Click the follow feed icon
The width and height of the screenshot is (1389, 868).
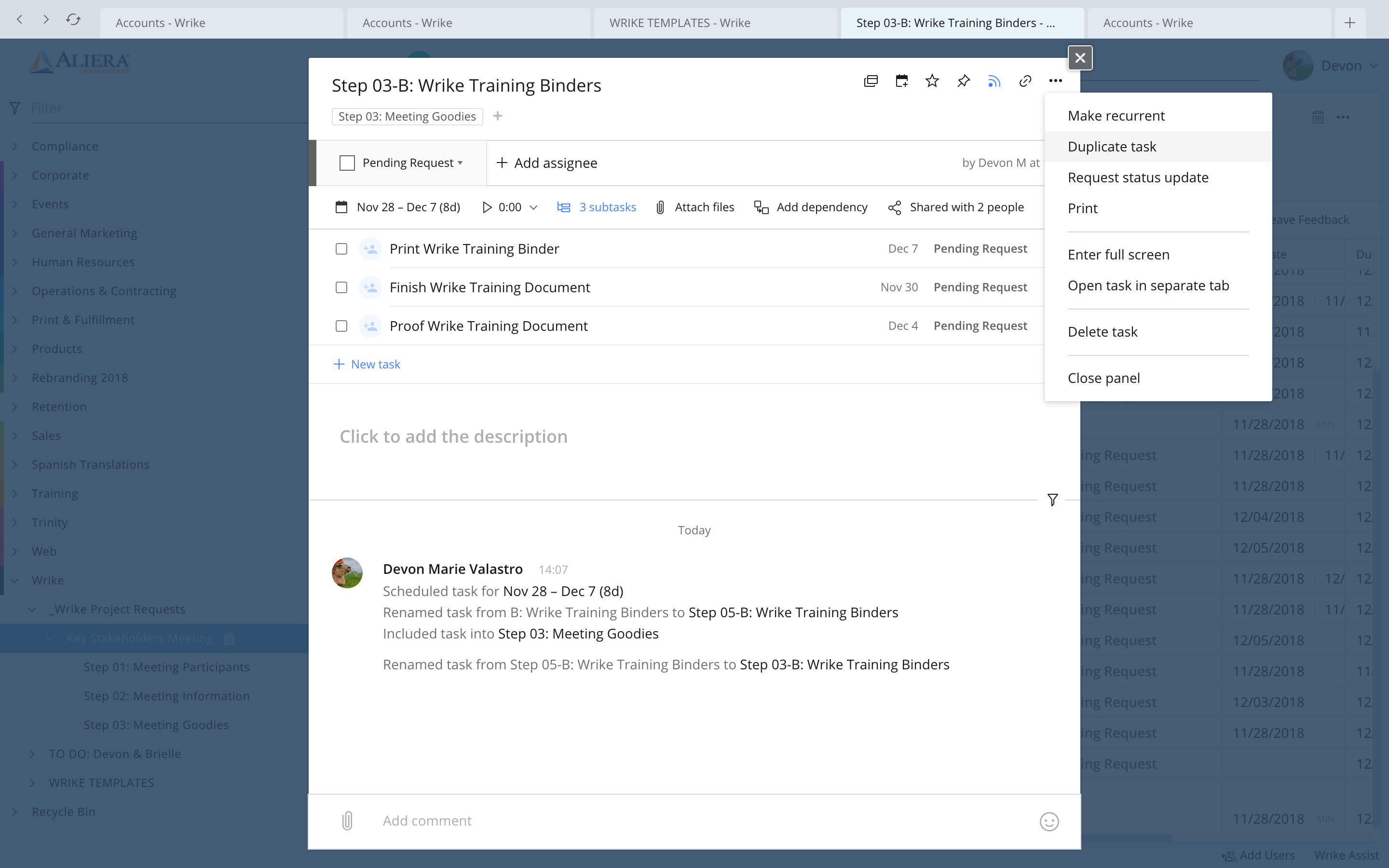click(x=994, y=81)
